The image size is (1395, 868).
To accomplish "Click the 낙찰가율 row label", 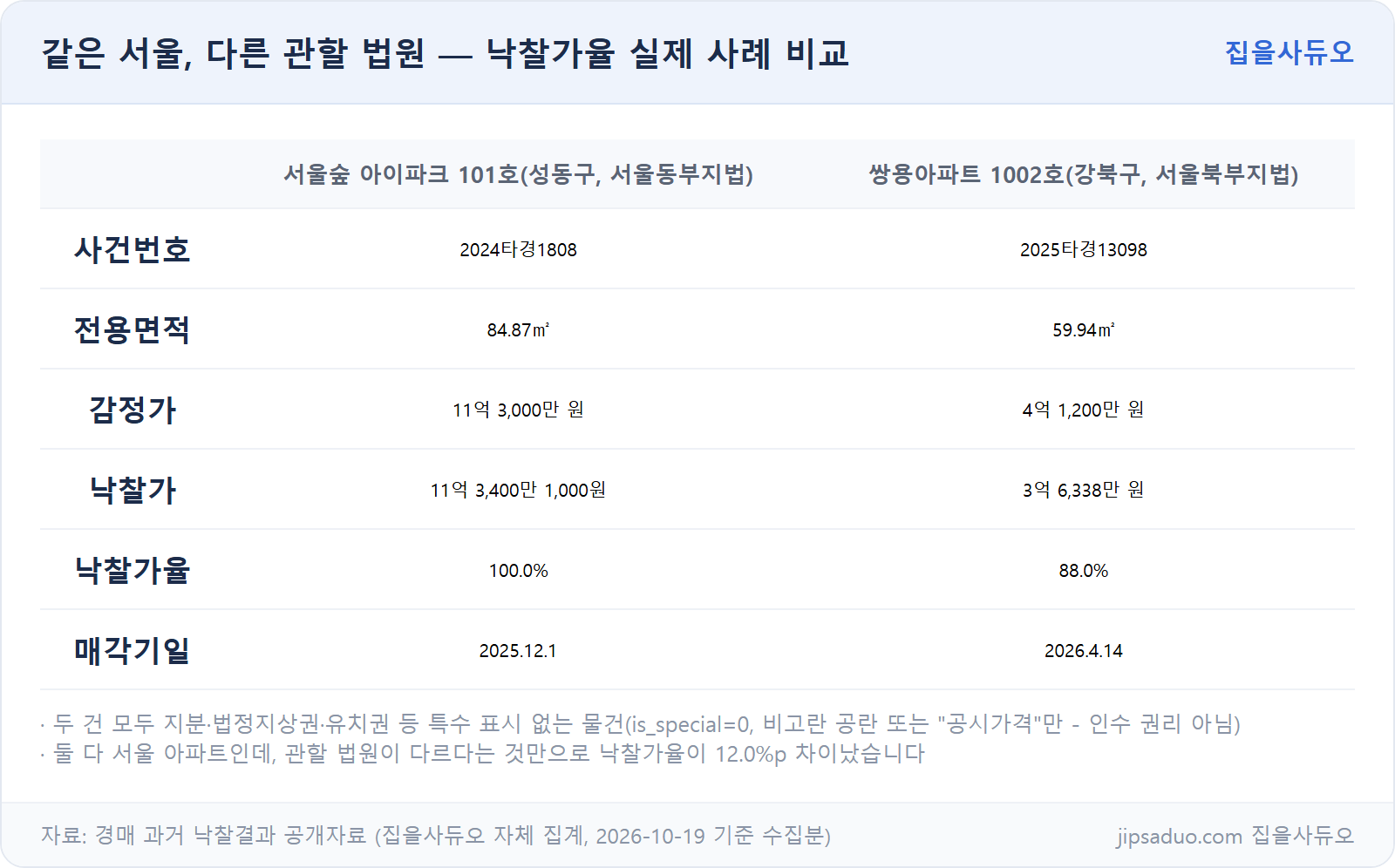I will (133, 570).
